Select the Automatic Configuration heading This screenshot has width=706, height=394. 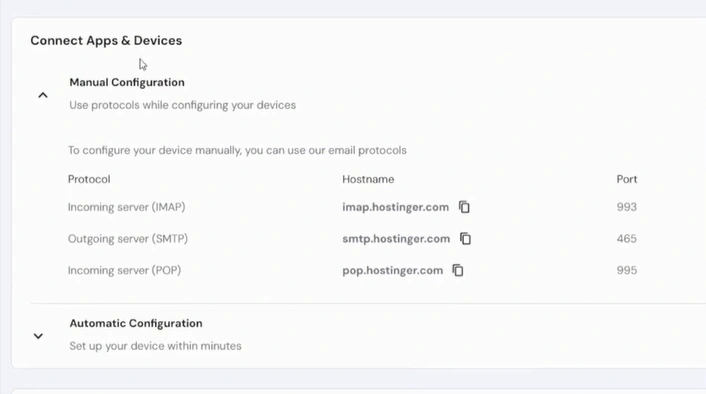[x=136, y=323]
